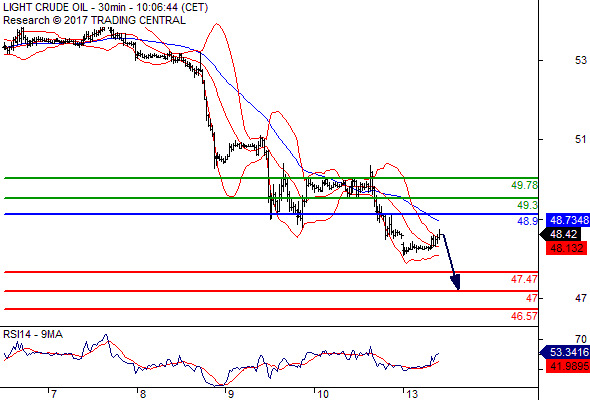Click the red 46.57 support label
Screen dimensions: 590x400
pos(525,316)
